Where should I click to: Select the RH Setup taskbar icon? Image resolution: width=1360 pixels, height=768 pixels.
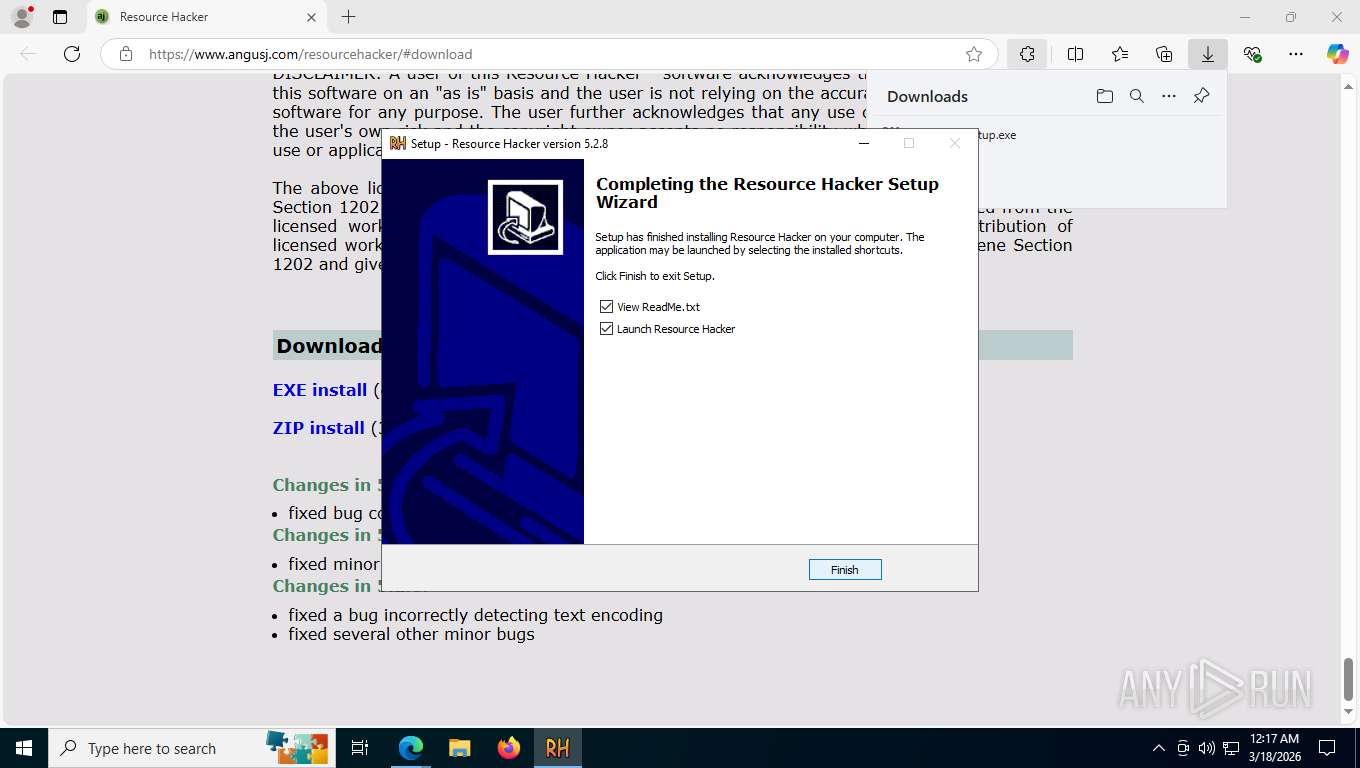(558, 748)
